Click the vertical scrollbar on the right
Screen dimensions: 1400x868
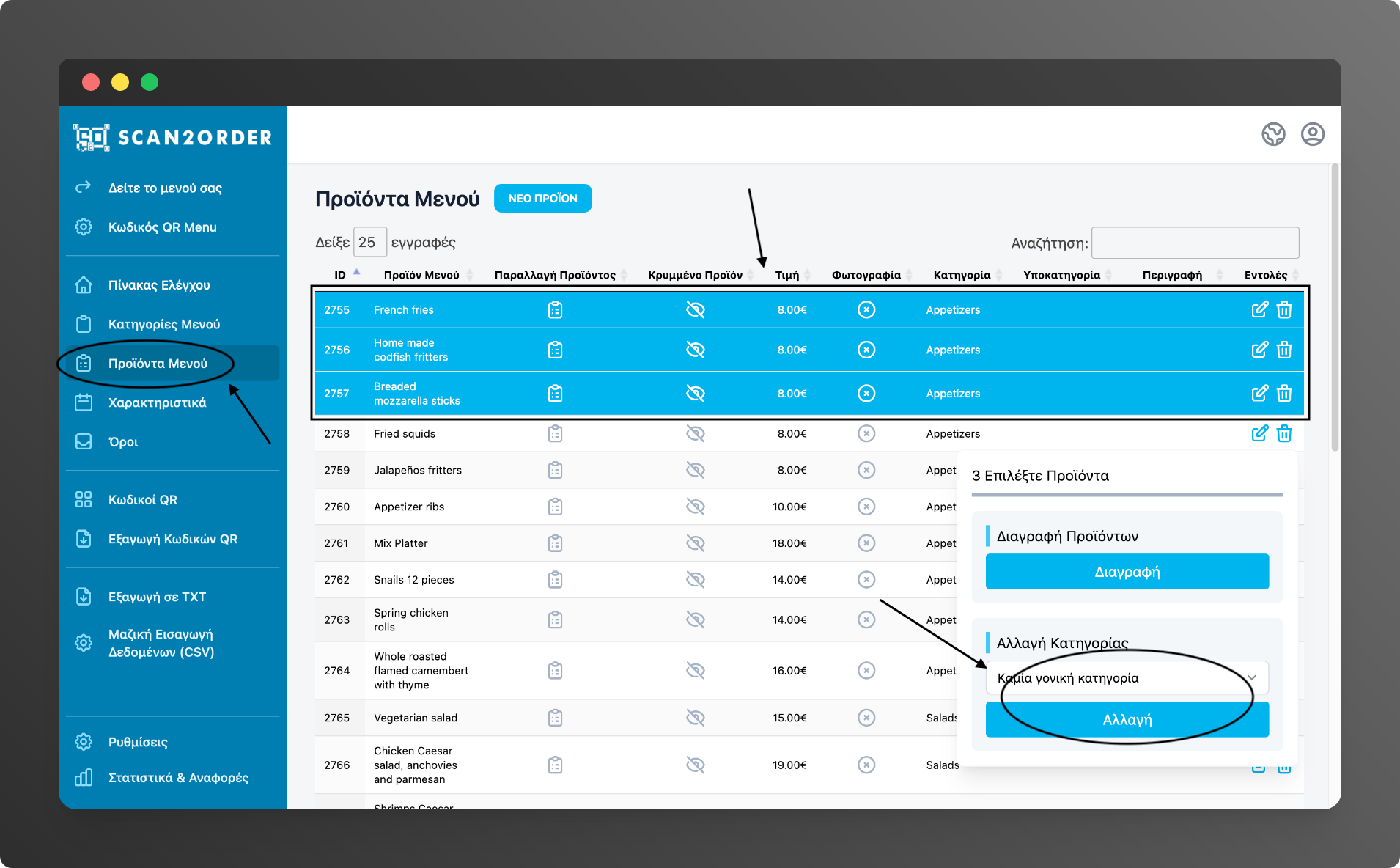point(1335,308)
